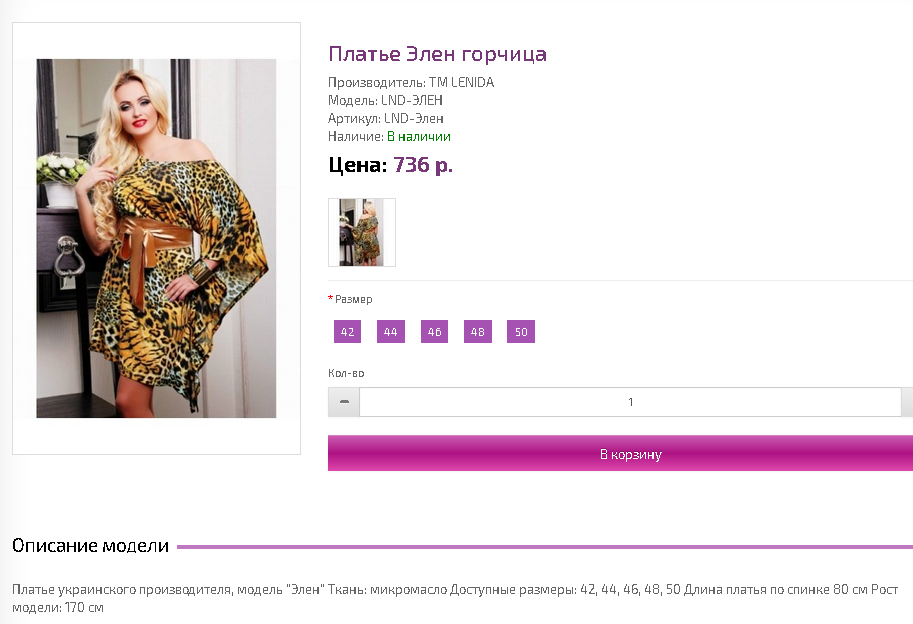The height and width of the screenshot is (624, 913).
Task: Choose size 50
Action: coord(521,332)
